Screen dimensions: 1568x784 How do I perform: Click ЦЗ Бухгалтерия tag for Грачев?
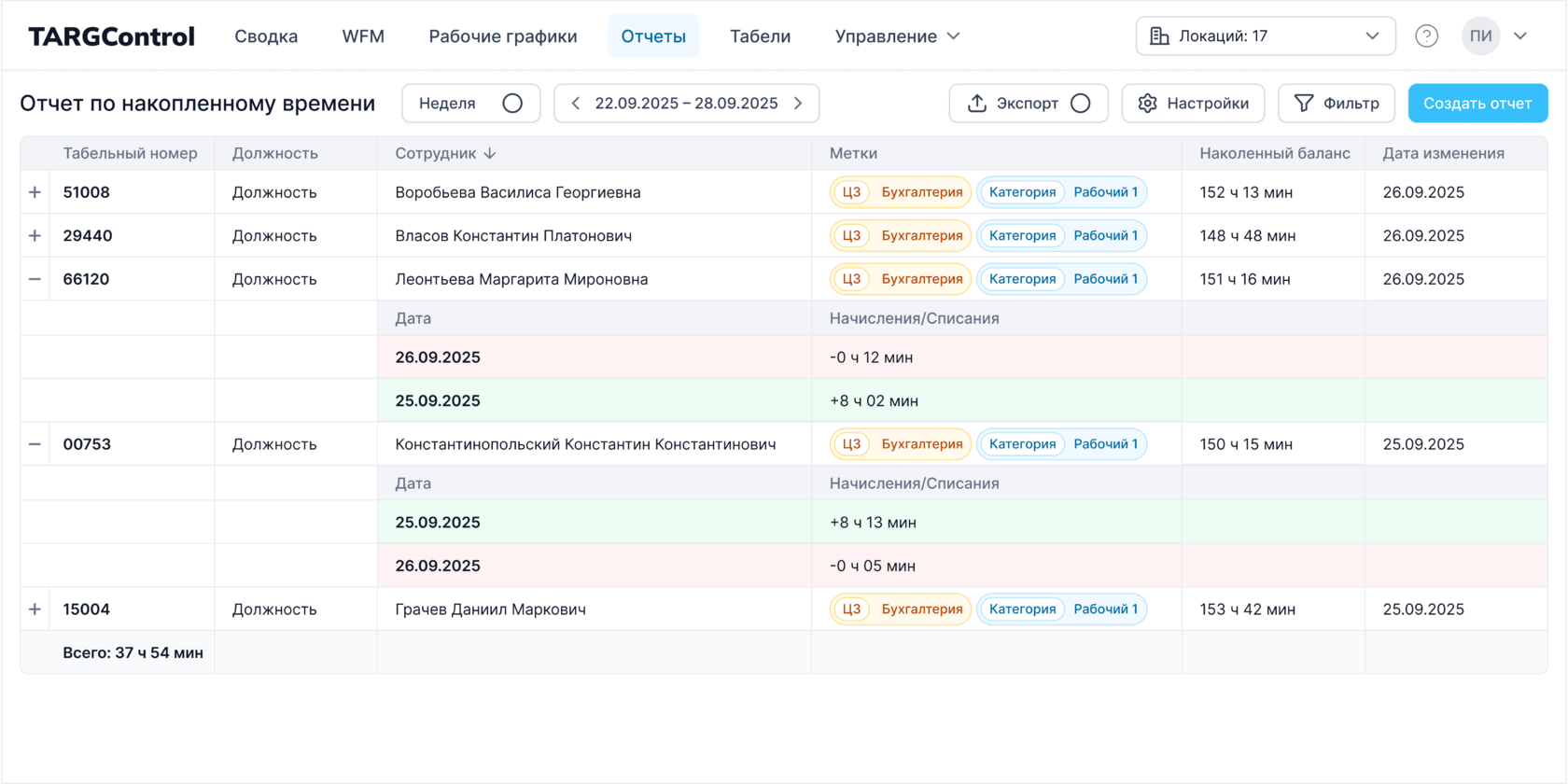(901, 609)
